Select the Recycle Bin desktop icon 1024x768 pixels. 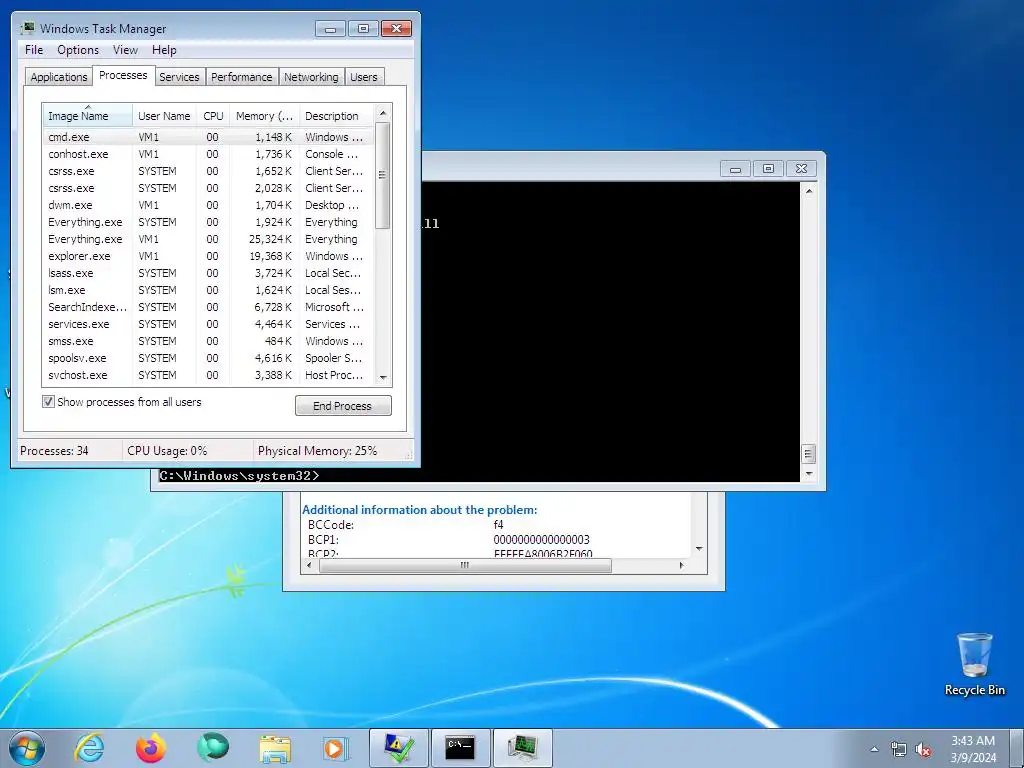(x=974, y=664)
